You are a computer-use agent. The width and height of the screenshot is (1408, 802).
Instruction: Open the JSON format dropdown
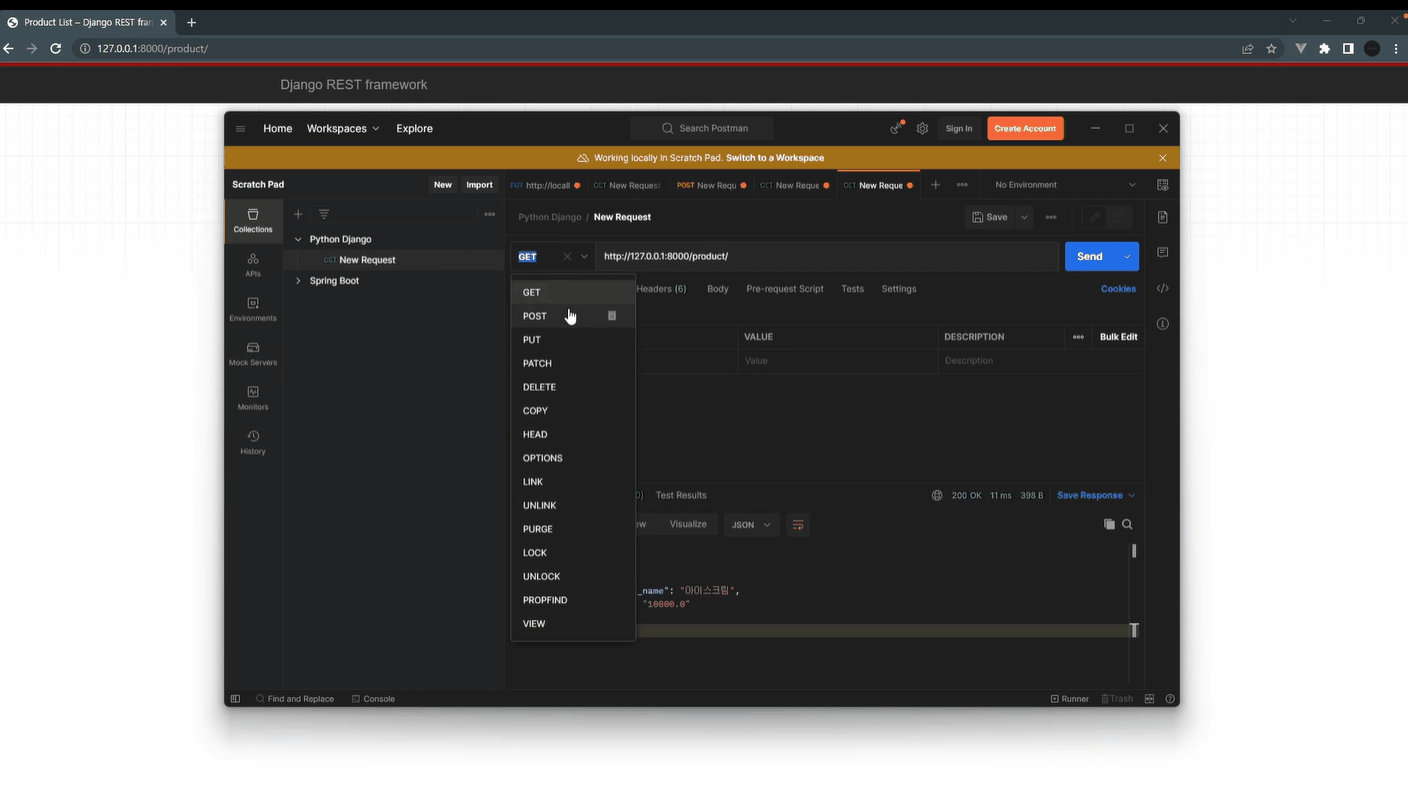(x=751, y=525)
